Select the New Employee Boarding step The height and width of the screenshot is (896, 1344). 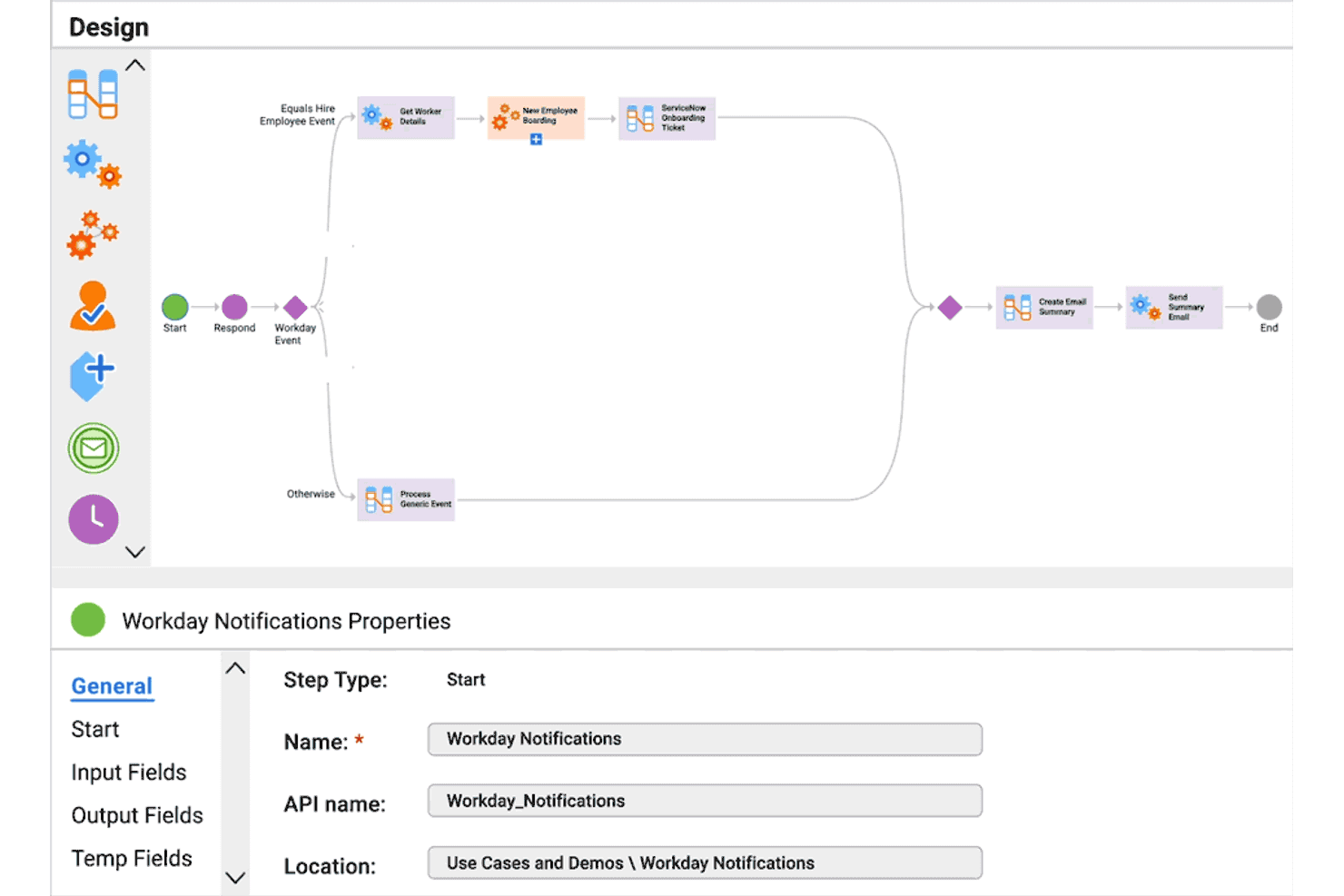tap(536, 117)
